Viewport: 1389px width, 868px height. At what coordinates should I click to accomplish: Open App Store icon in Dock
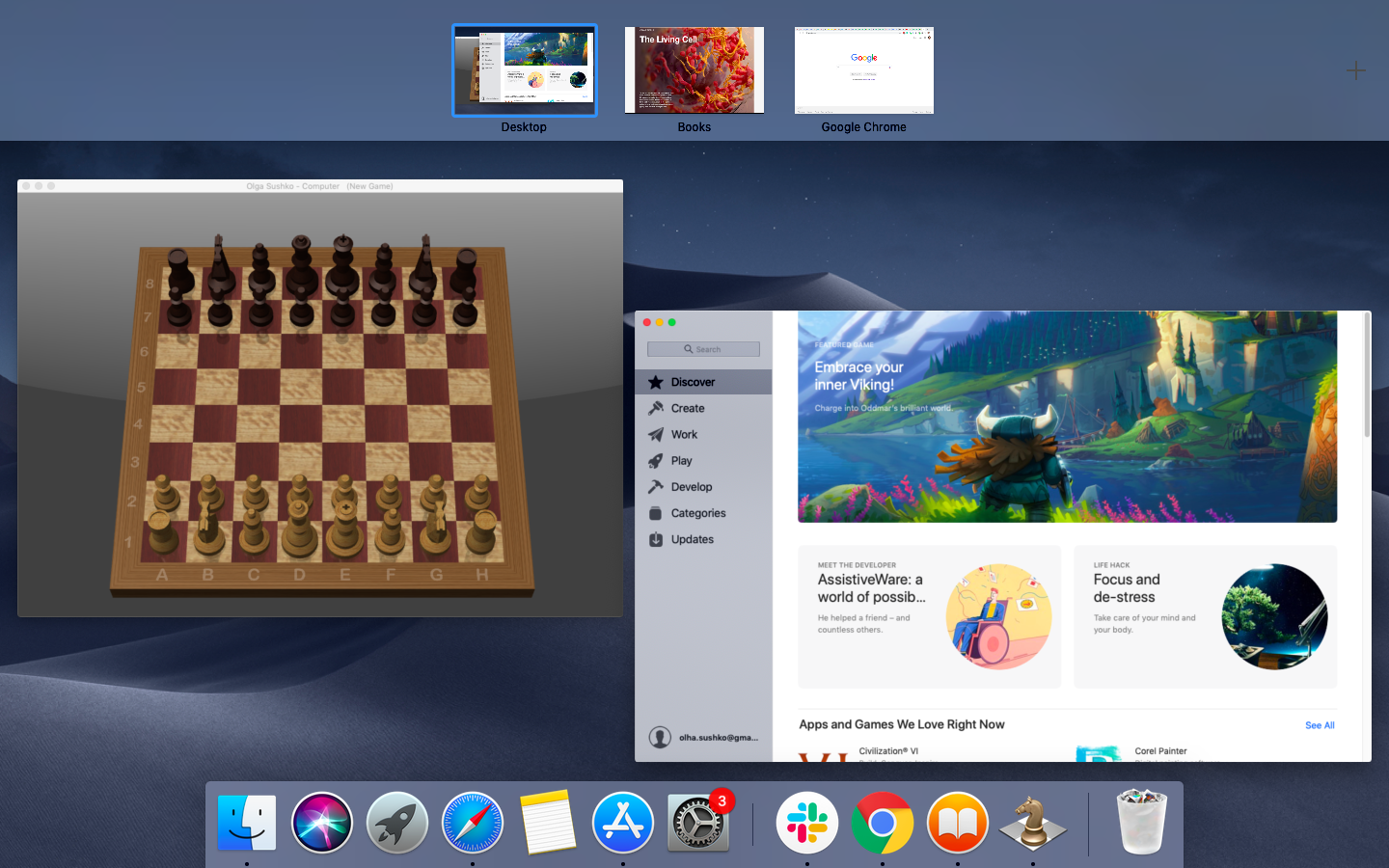click(623, 823)
